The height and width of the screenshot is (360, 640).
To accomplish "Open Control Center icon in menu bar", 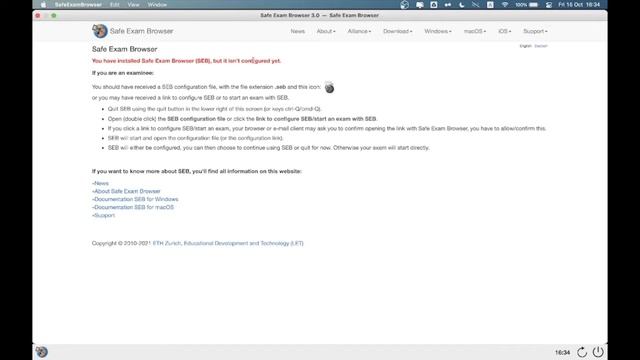I will [x=549, y=5].
